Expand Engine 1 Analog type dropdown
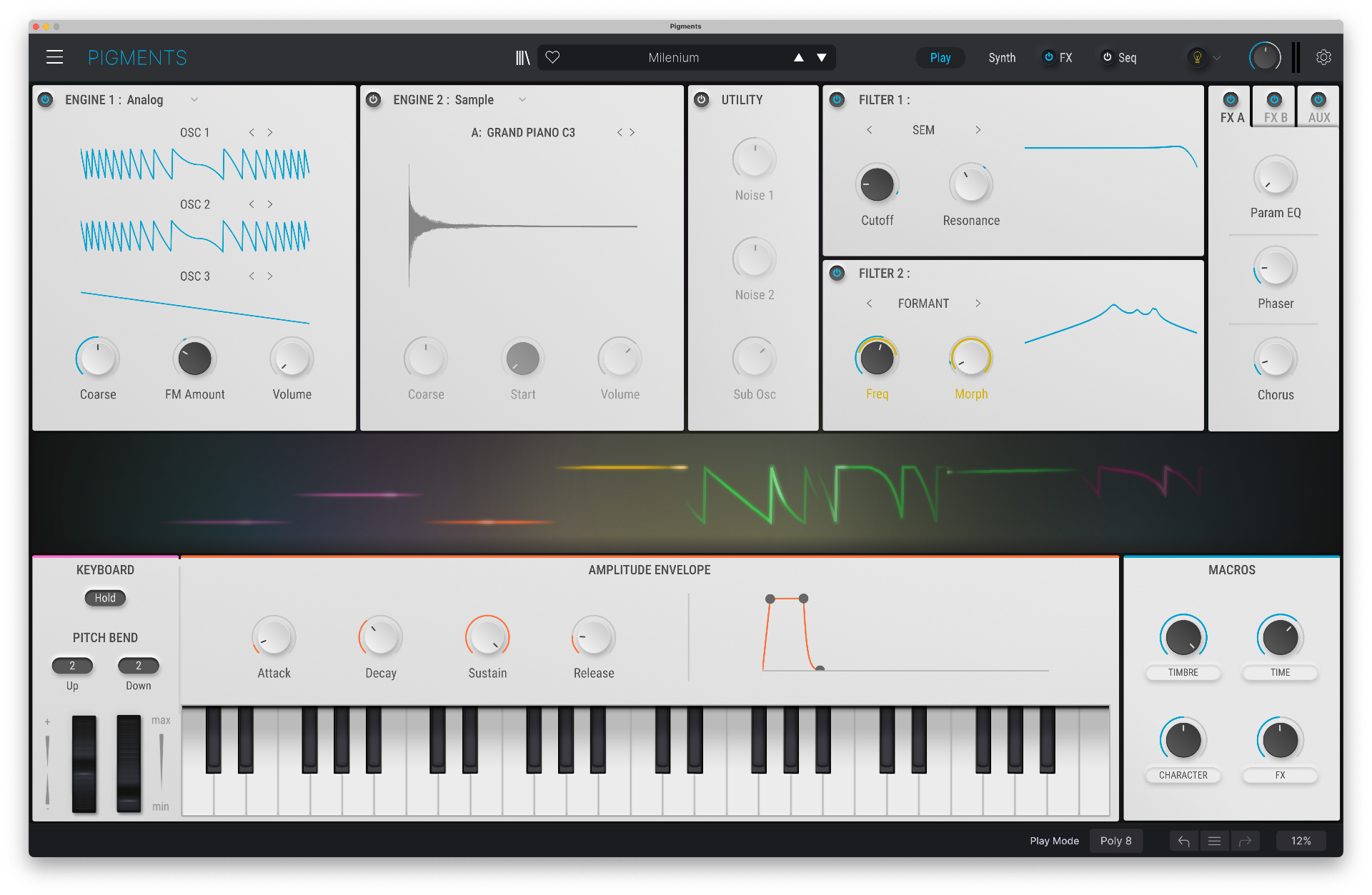The image size is (1372, 895). pyautogui.click(x=194, y=100)
